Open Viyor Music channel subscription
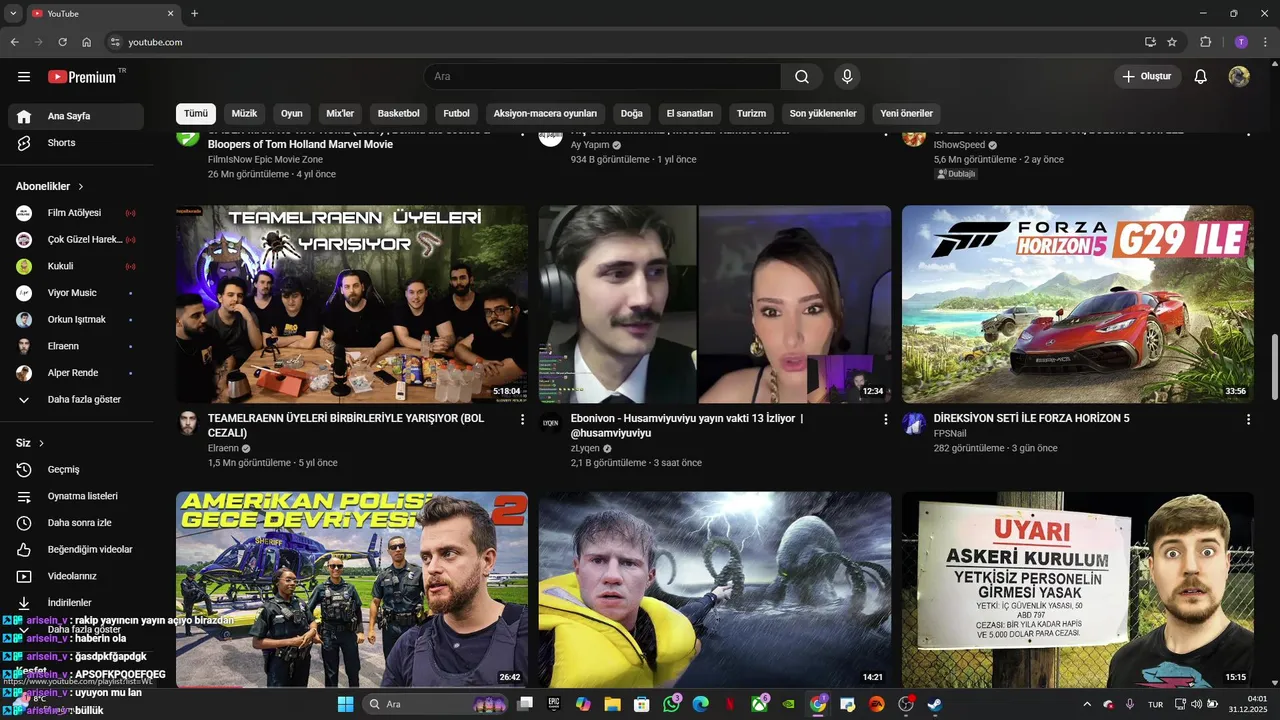This screenshot has width=1280, height=720. click(x=76, y=293)
